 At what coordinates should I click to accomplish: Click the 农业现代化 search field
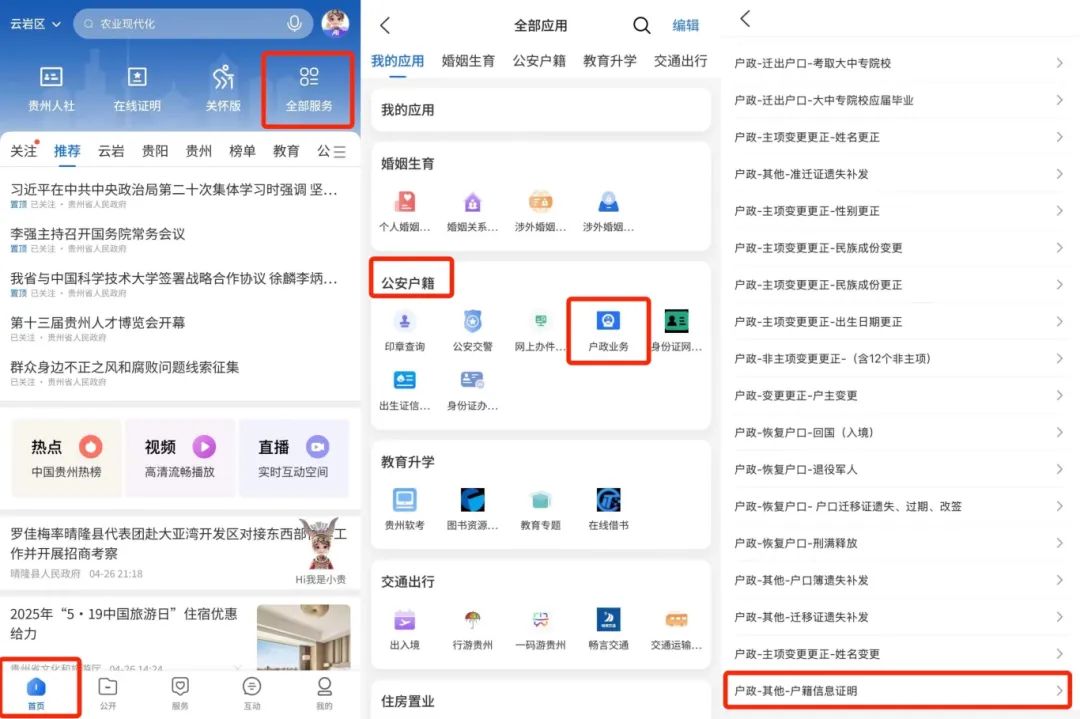coord(191,23)
